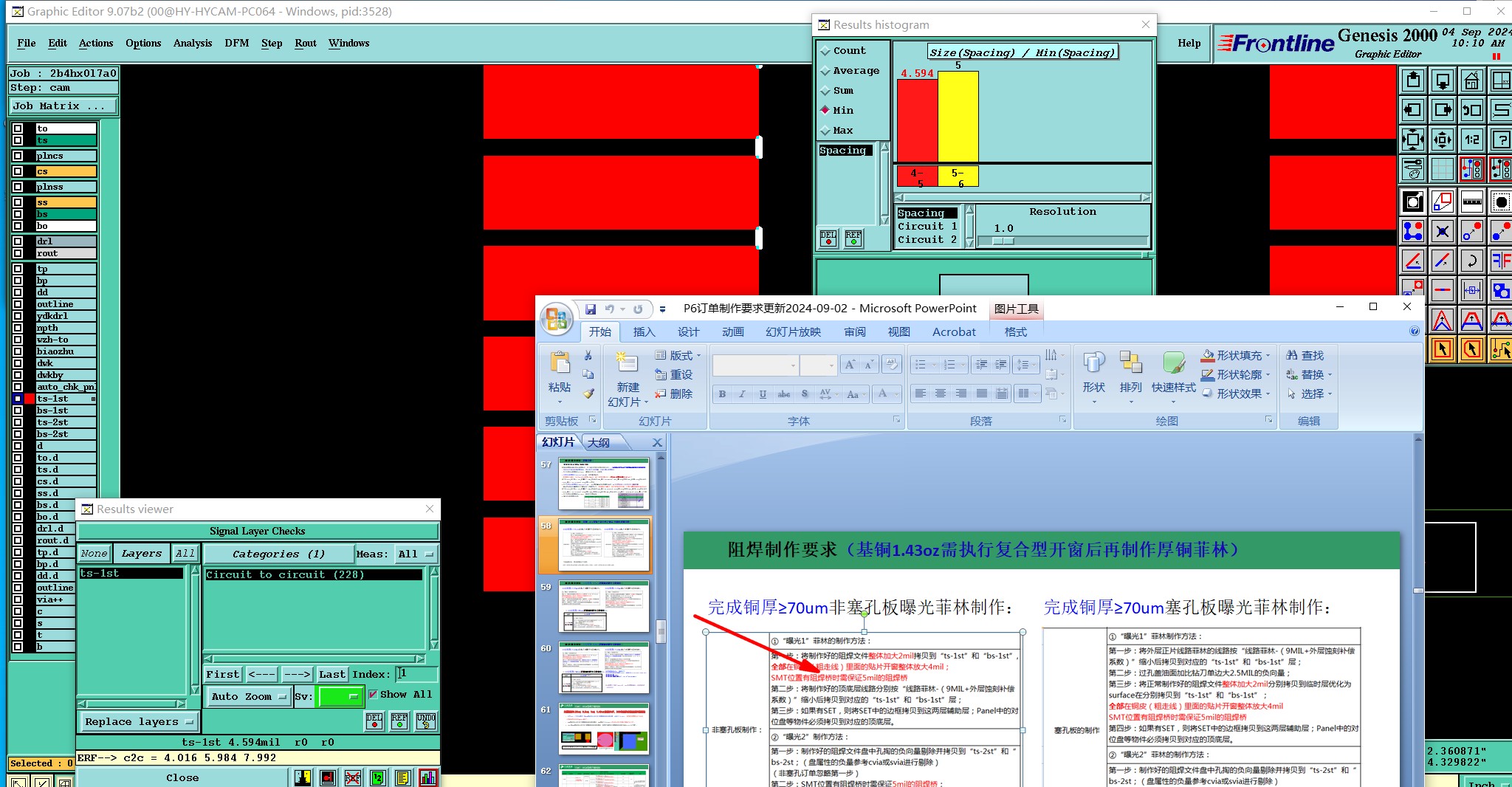The image size is (1512, 787).
Task: Click the Layers button in Results viewer
Action: (x=141, y=554)
